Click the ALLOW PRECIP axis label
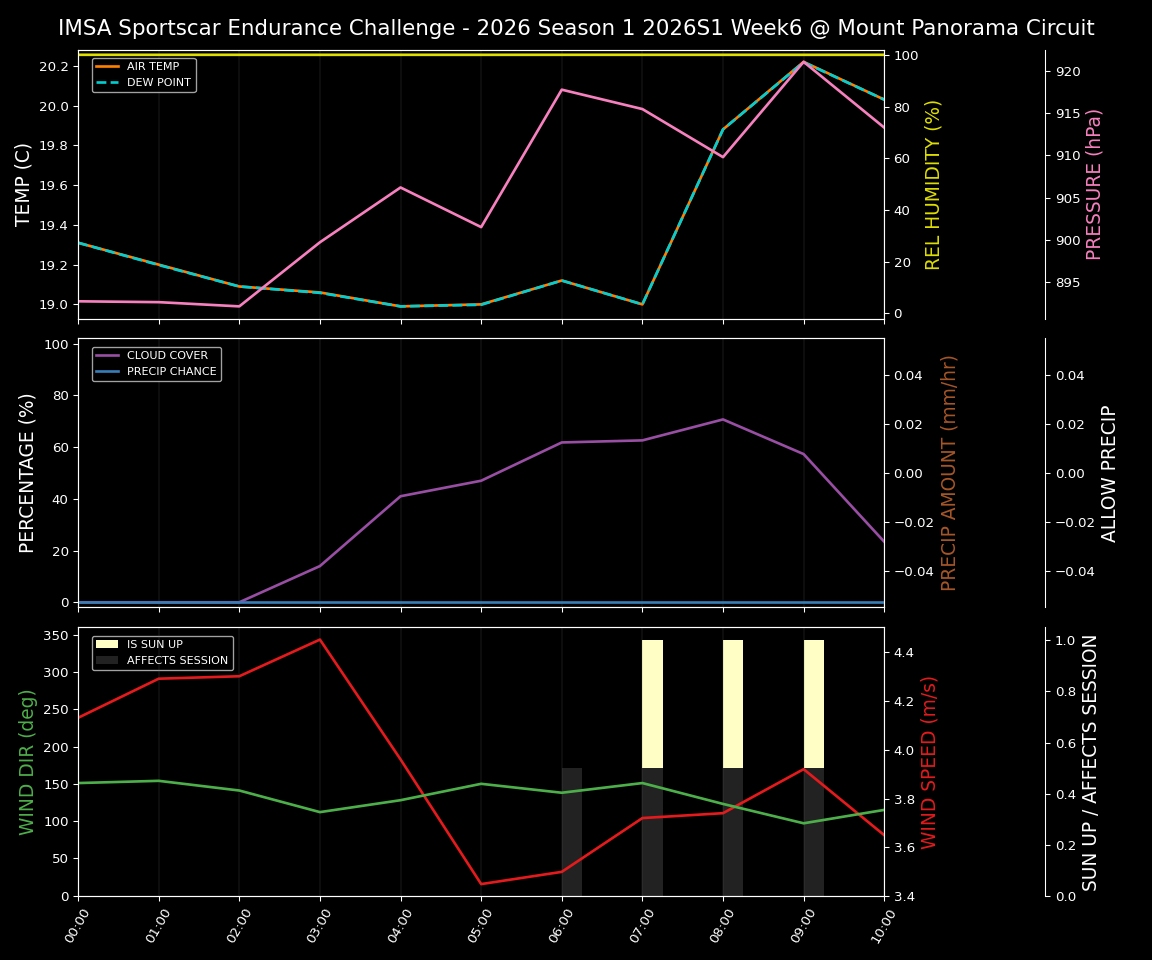This screenshot has height=960, width=1152. pos(1110,471)
